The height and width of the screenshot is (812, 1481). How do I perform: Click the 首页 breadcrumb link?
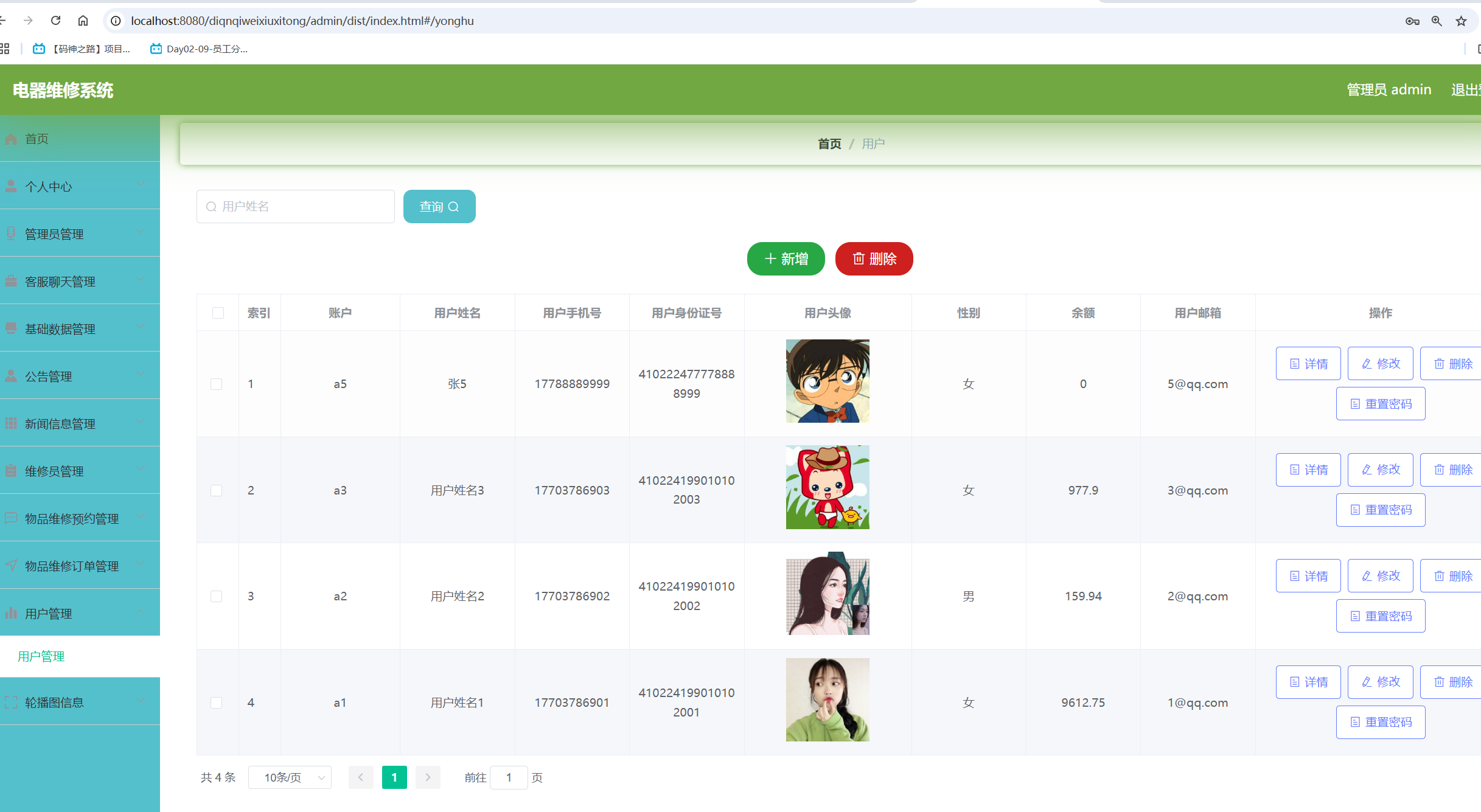829,144
